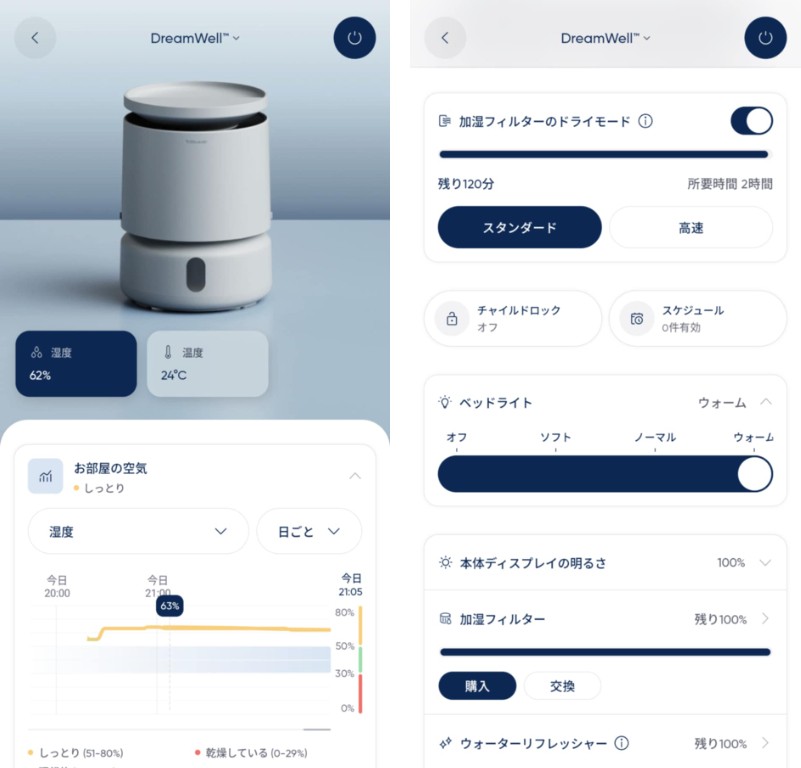
Task: Select 高速 dry mode
Action: point(691,227)
